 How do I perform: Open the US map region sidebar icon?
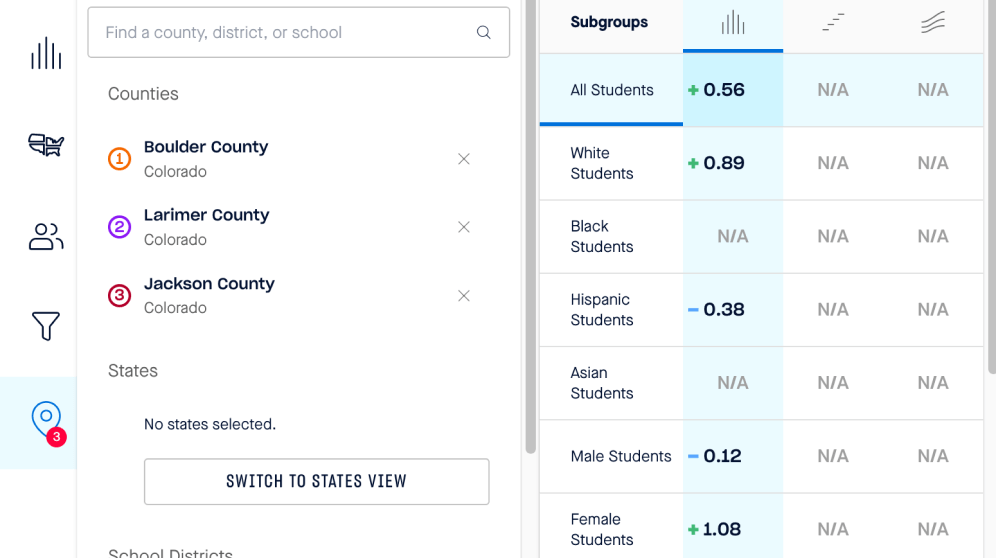click(46, 144)
